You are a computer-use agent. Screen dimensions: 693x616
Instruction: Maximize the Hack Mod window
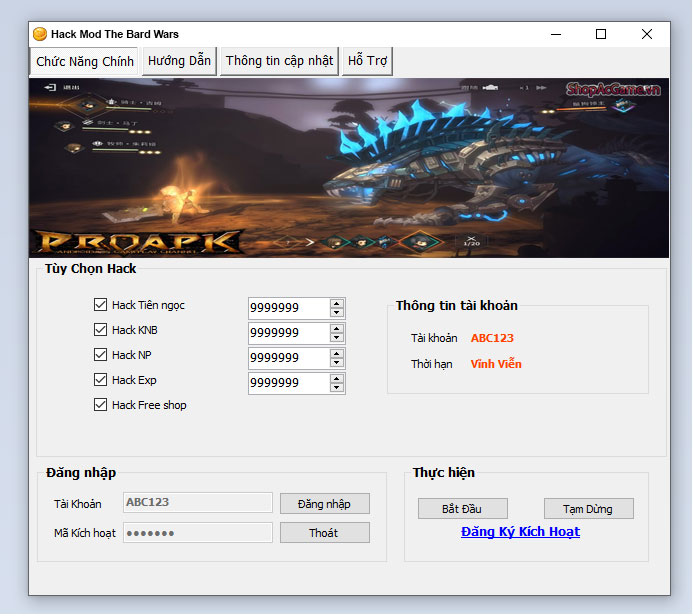[601, 34]
